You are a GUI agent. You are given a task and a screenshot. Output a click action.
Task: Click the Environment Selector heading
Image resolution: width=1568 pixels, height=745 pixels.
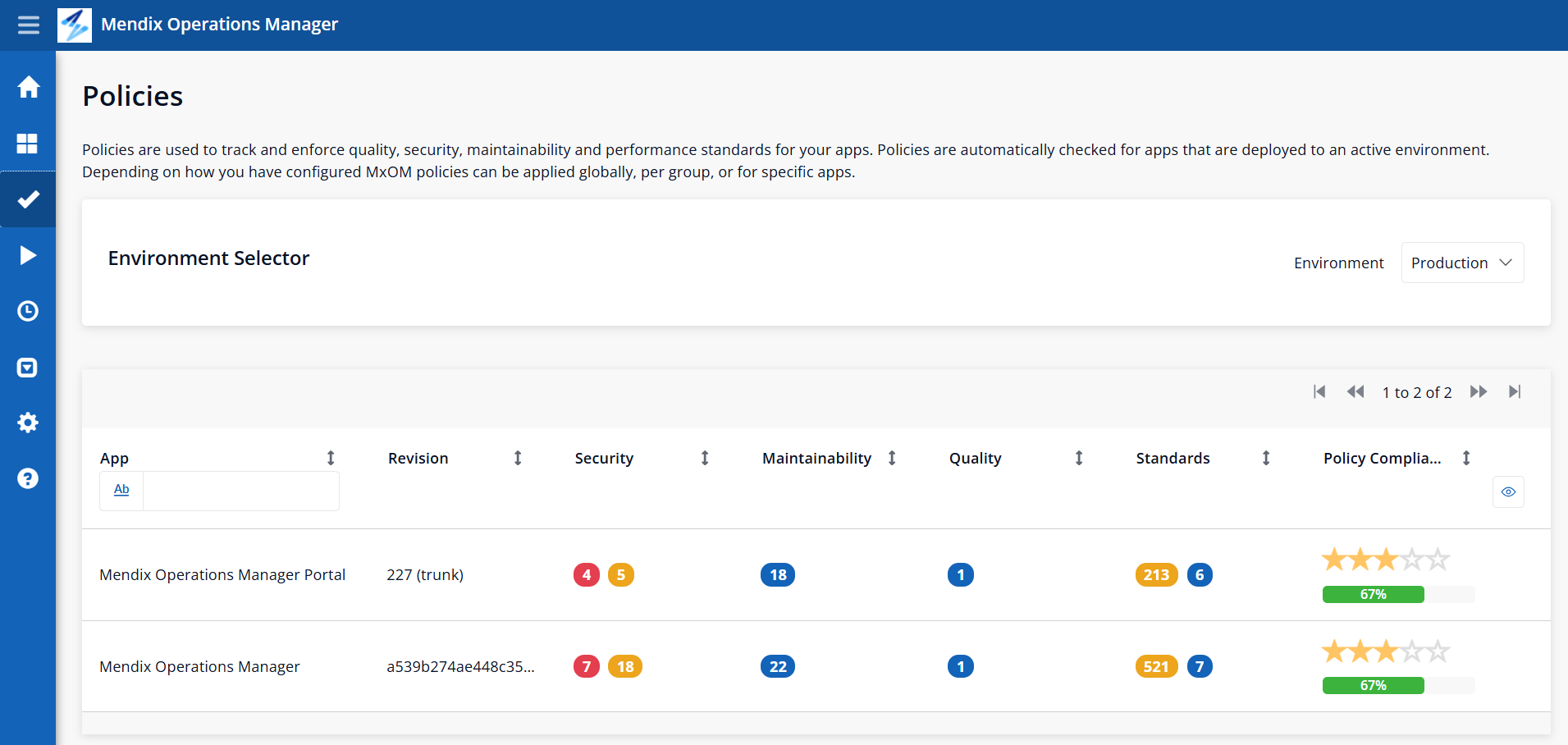click(x=208, y=258)
